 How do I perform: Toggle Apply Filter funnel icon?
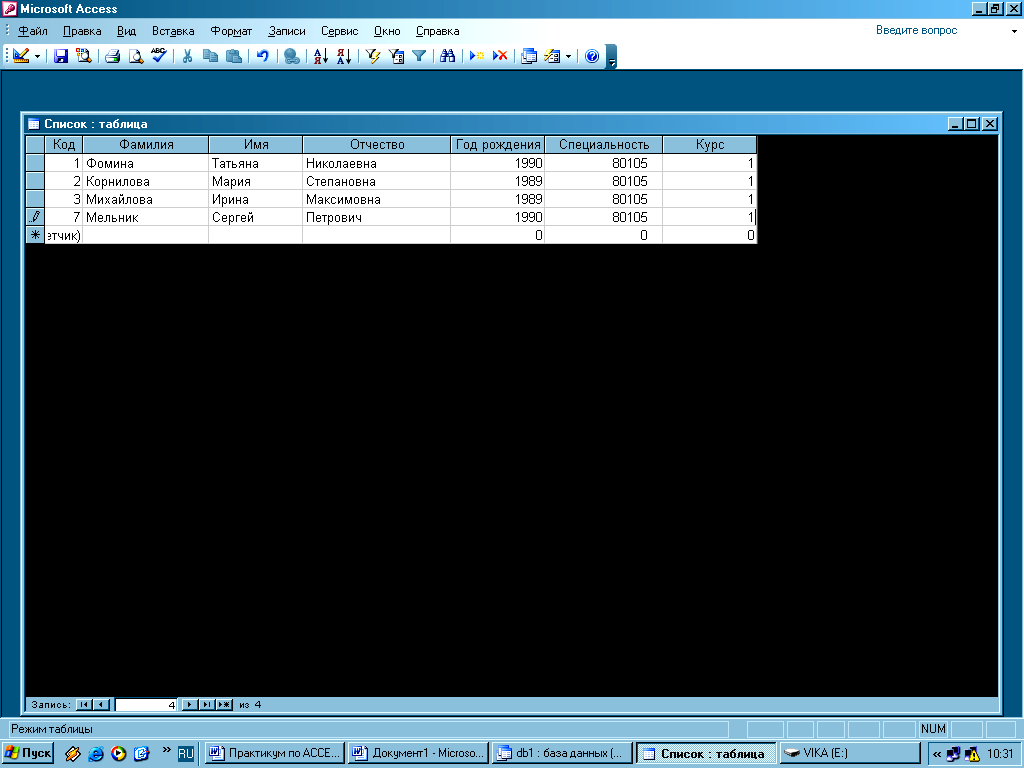pyautogui.click(x=419, y=56)
